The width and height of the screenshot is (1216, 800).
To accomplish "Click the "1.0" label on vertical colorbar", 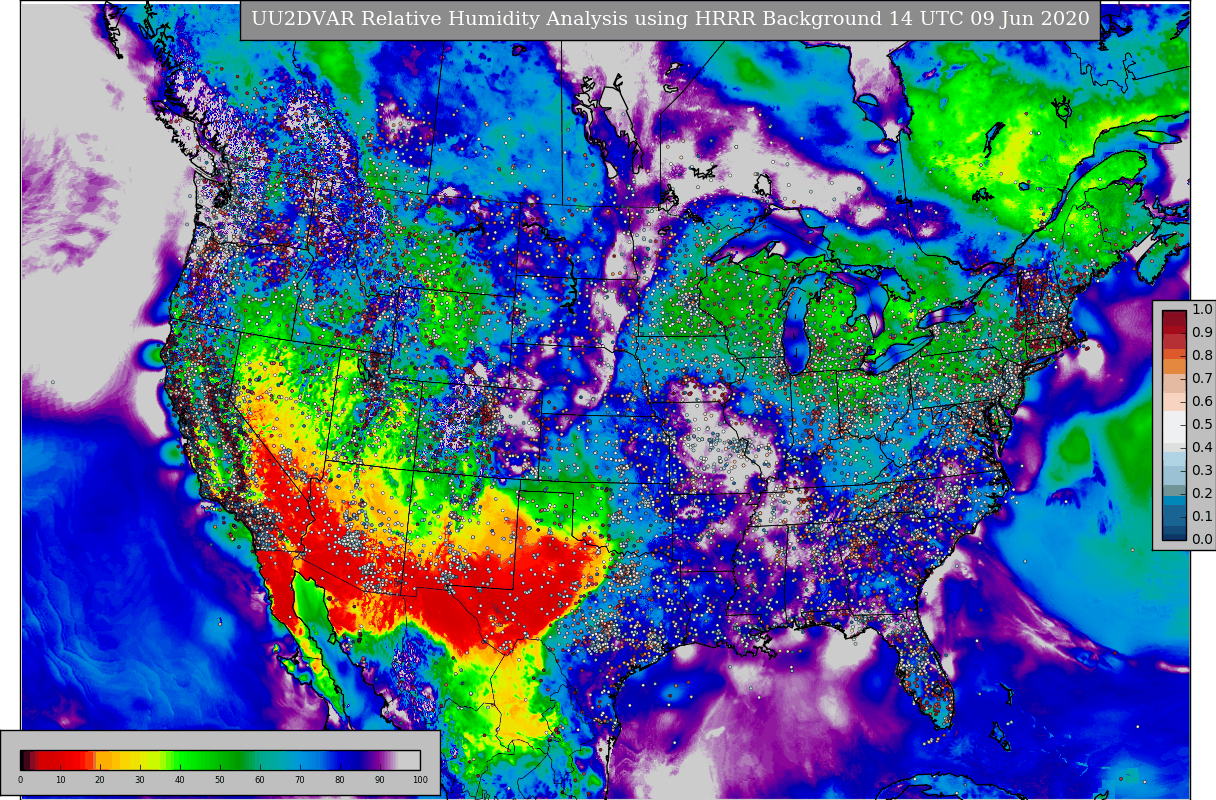I will (1202, 310).
